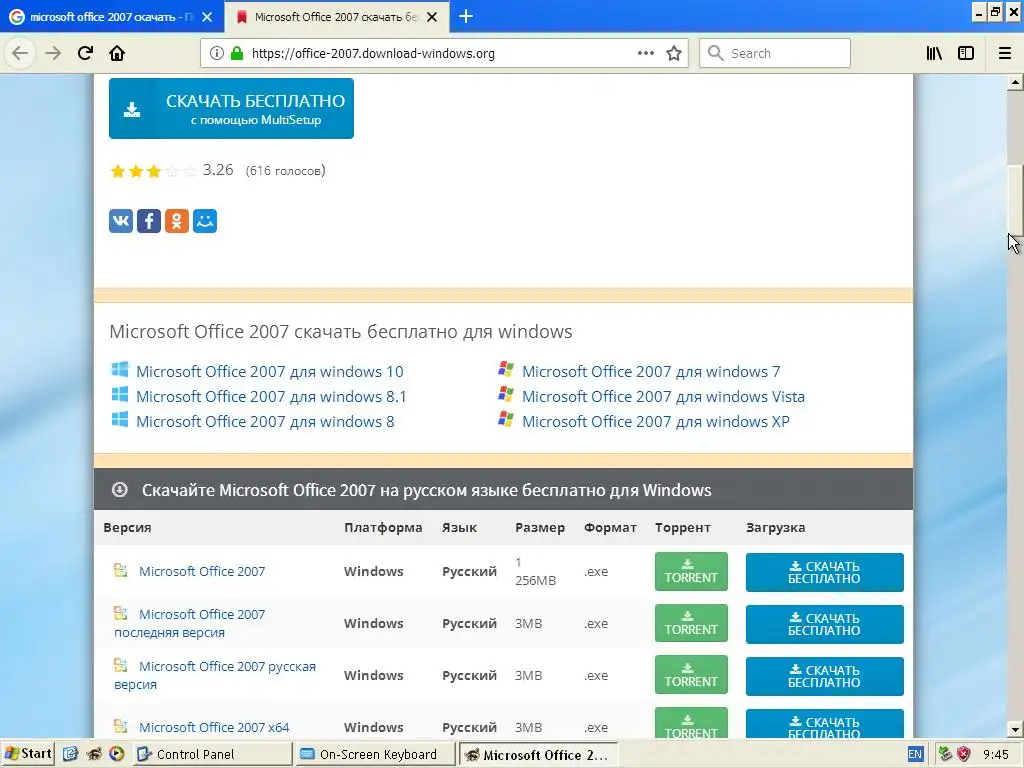Rate with the fifth empty star
This screenshot has width=1024, height=768.
(190, 171)
